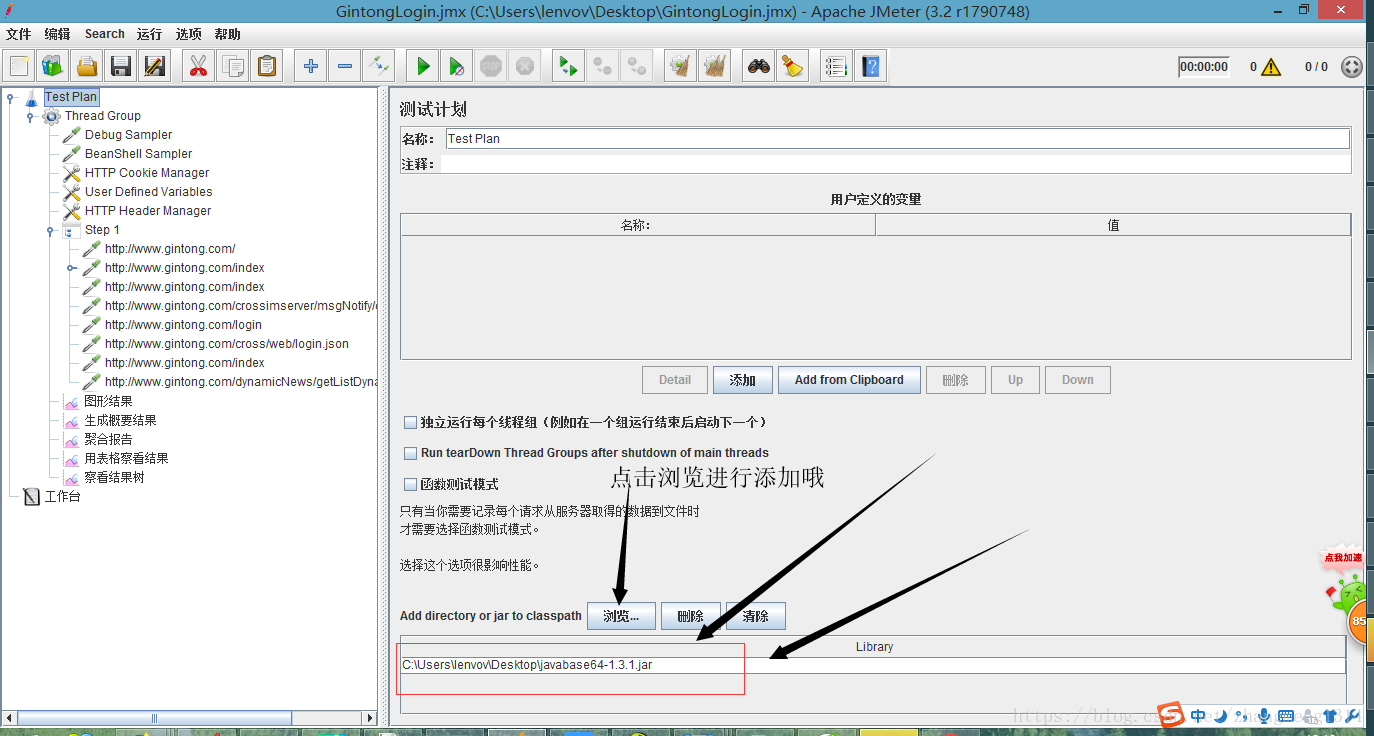Collapse the Step 1 controller node
This screenshot has width=1374, height=736.
pos(50,230)
